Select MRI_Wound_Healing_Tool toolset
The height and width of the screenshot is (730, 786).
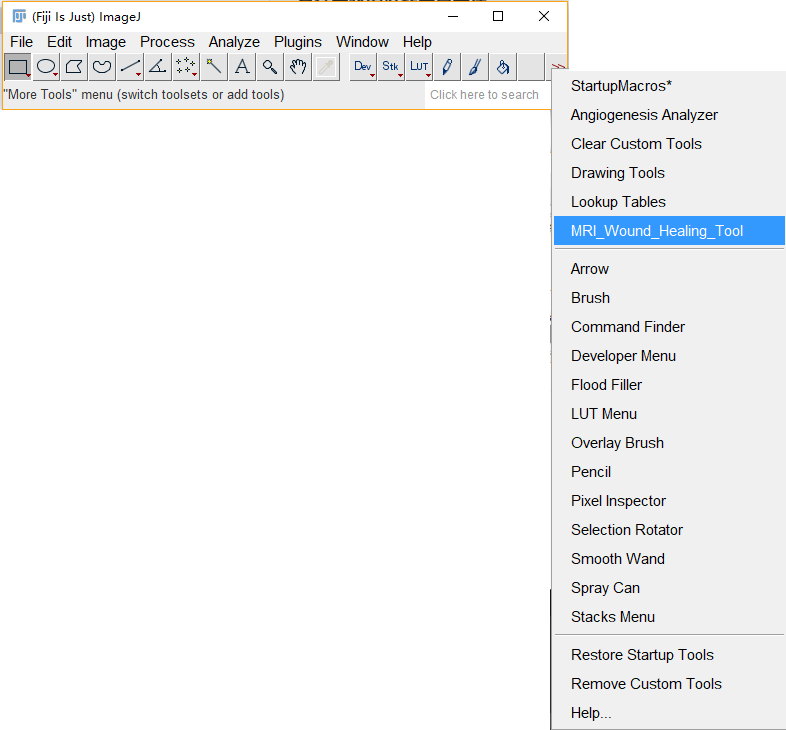669,231
